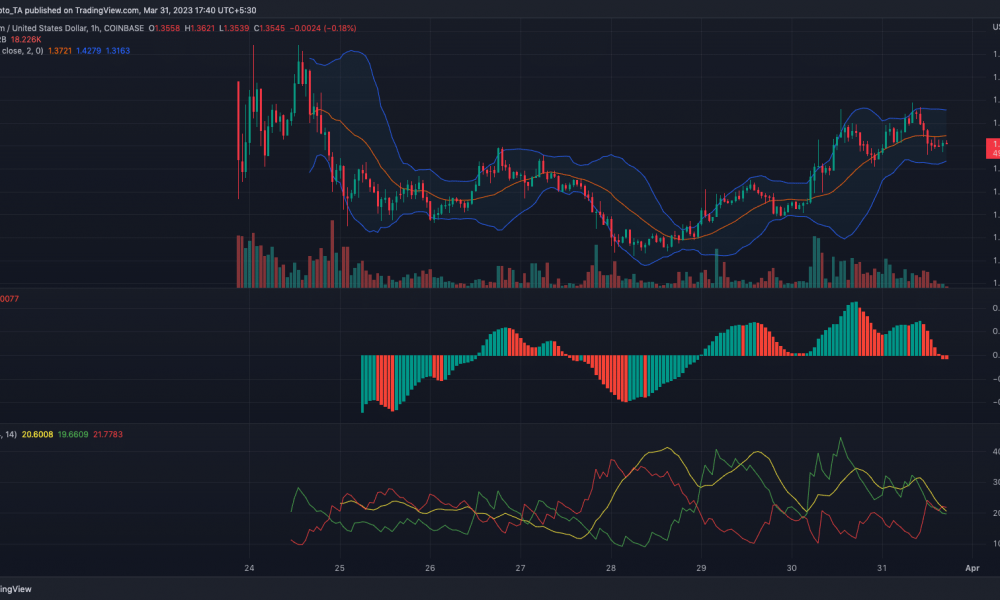Click date label 30 on time axis

(x=791, y=567)
